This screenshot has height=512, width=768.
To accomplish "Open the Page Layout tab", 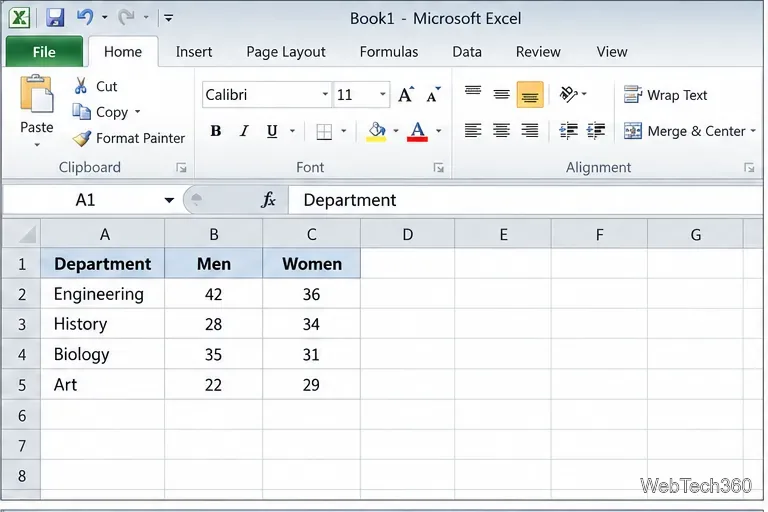I will pyautogui.click(x=286, y=51).
